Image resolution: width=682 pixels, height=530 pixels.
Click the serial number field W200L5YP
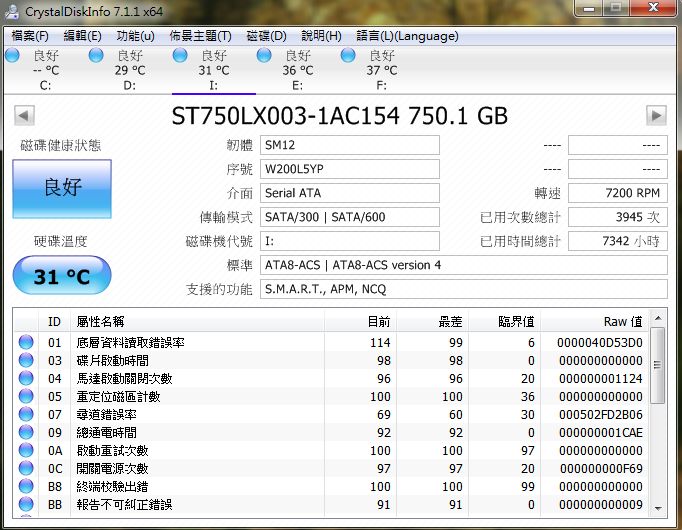pos(350,169)
